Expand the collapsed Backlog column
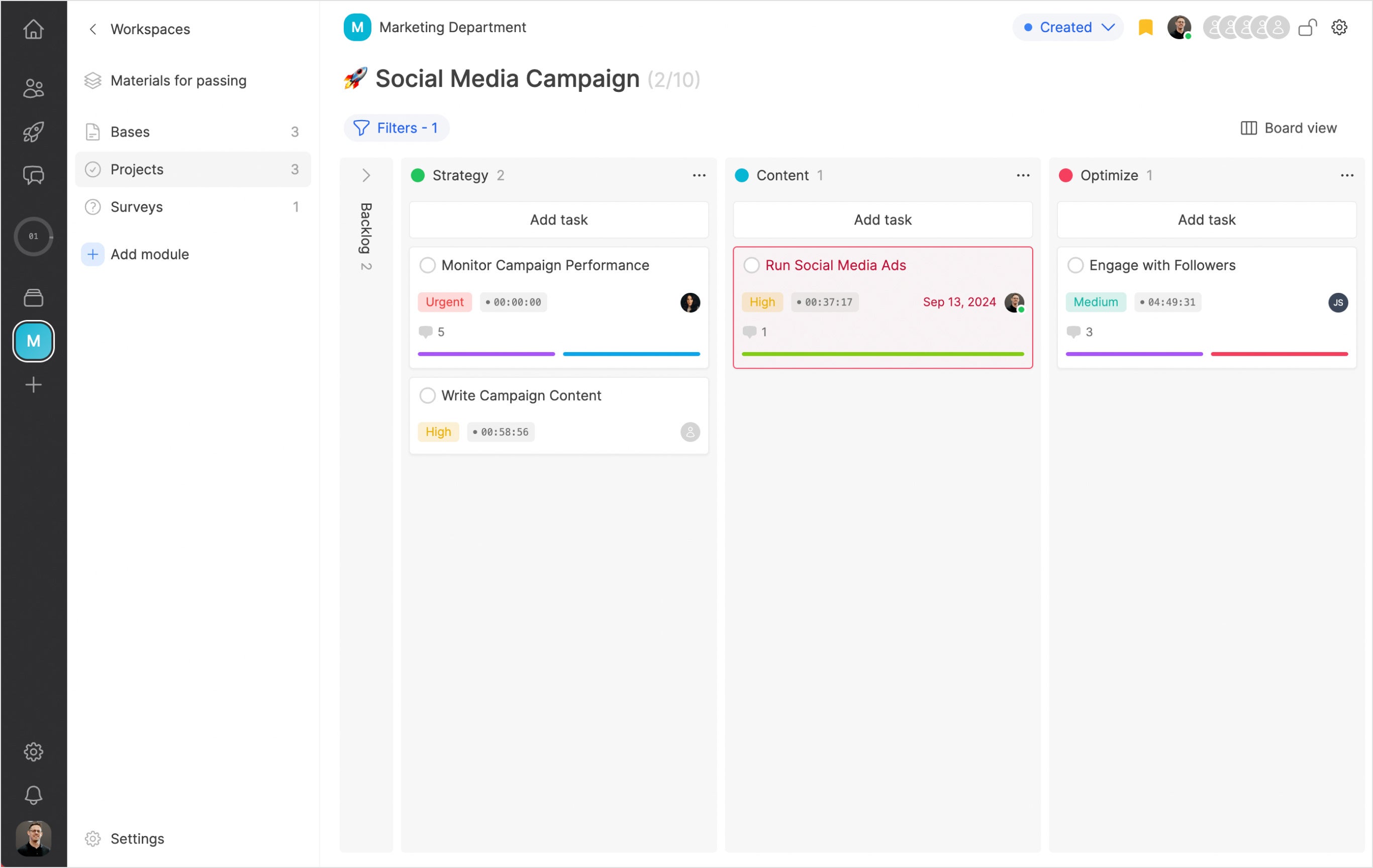 click(x=366, y=175)
